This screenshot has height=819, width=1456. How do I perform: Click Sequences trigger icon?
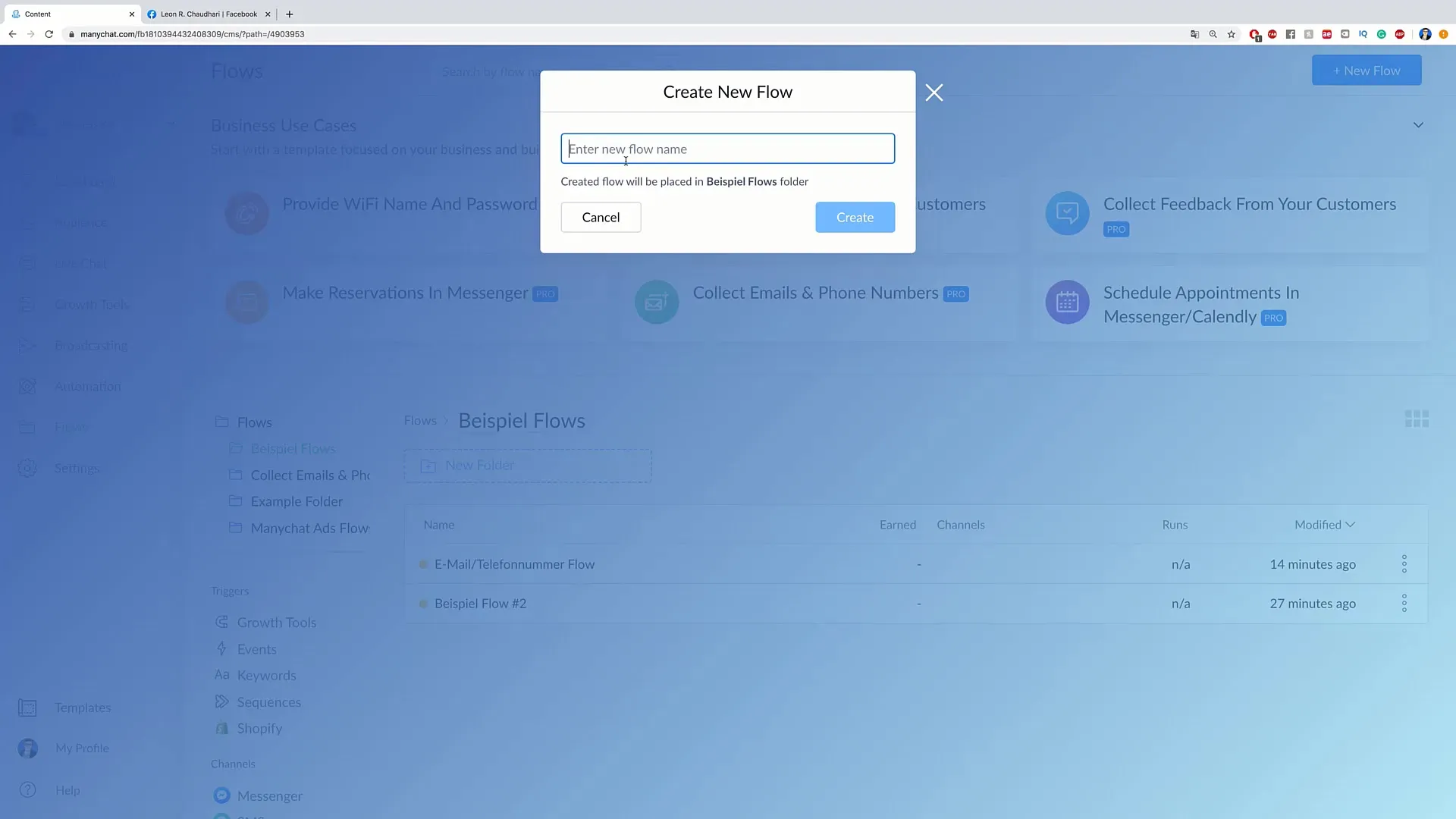click(x=221, y=702)
